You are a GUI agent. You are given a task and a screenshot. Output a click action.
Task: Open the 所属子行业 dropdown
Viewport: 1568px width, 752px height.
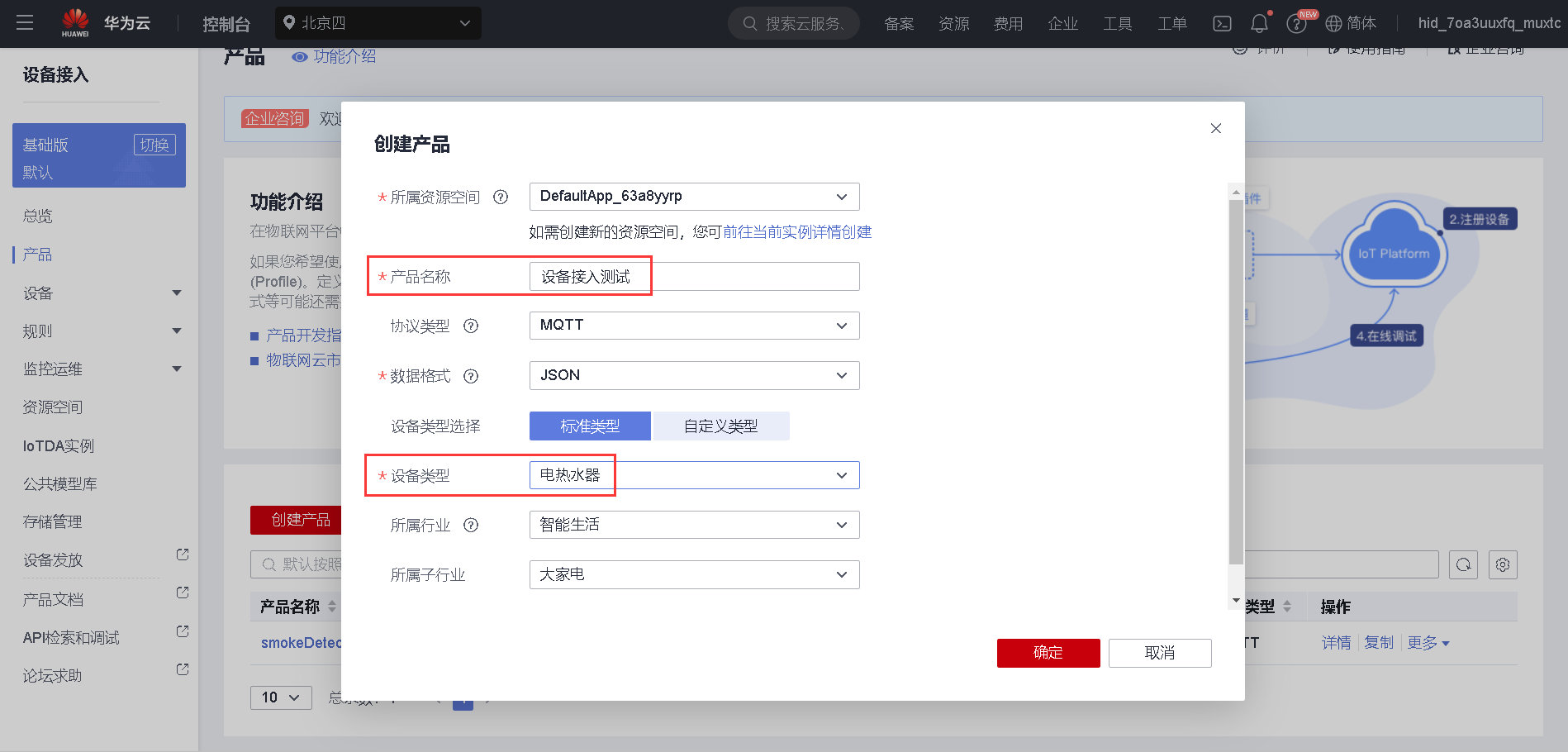(x=694, y=575)
